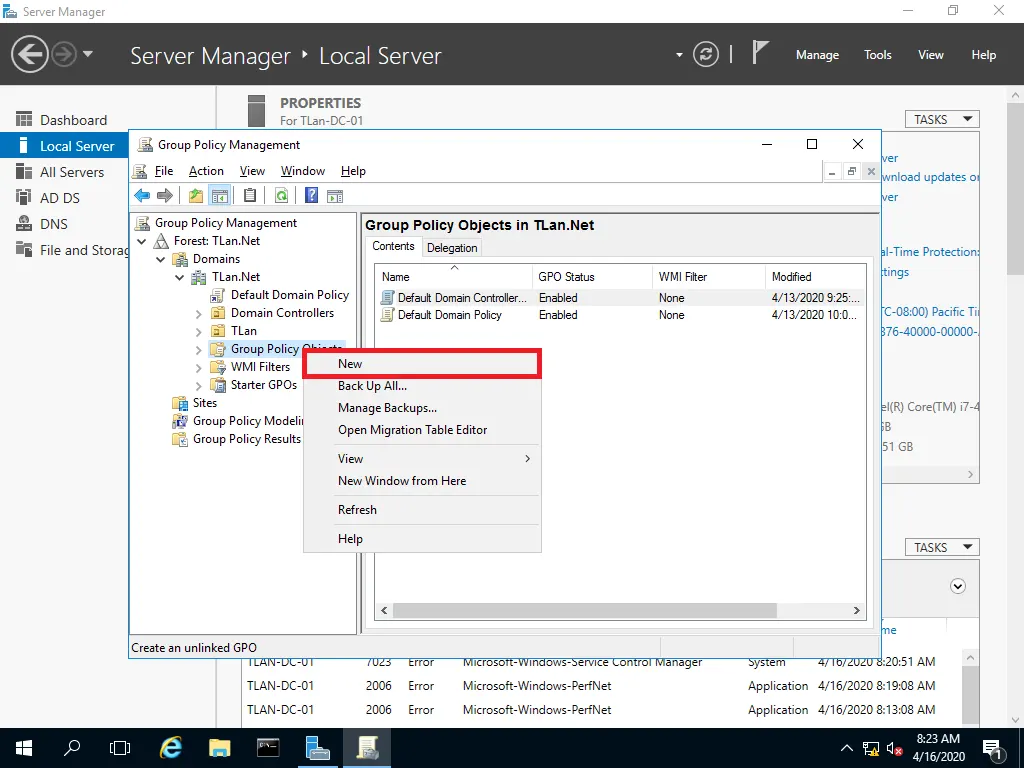Click the Forward arrow in GPM toolbar
The width and height of the screenshot is (1024, 768).
tap(165, 195)
